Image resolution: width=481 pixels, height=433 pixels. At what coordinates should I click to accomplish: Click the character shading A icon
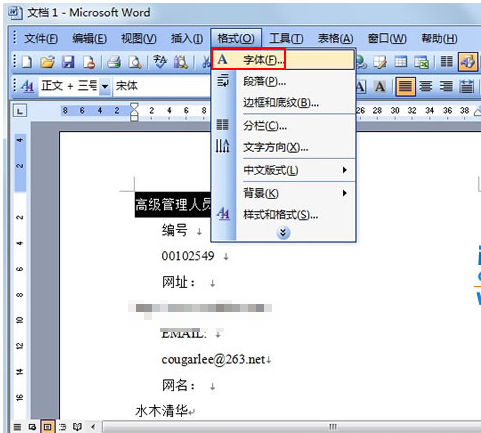pyautogui.click(x=380, y=87)
